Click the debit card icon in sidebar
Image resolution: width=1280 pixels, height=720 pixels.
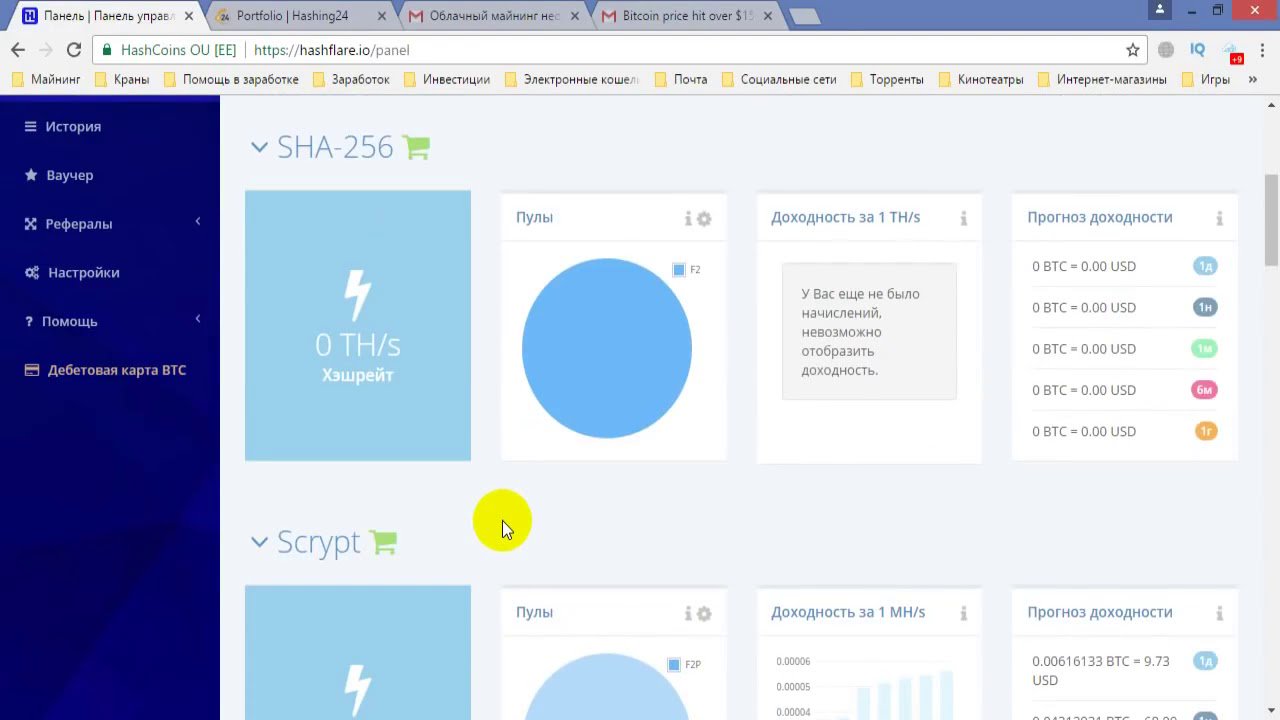pos(31,370)
